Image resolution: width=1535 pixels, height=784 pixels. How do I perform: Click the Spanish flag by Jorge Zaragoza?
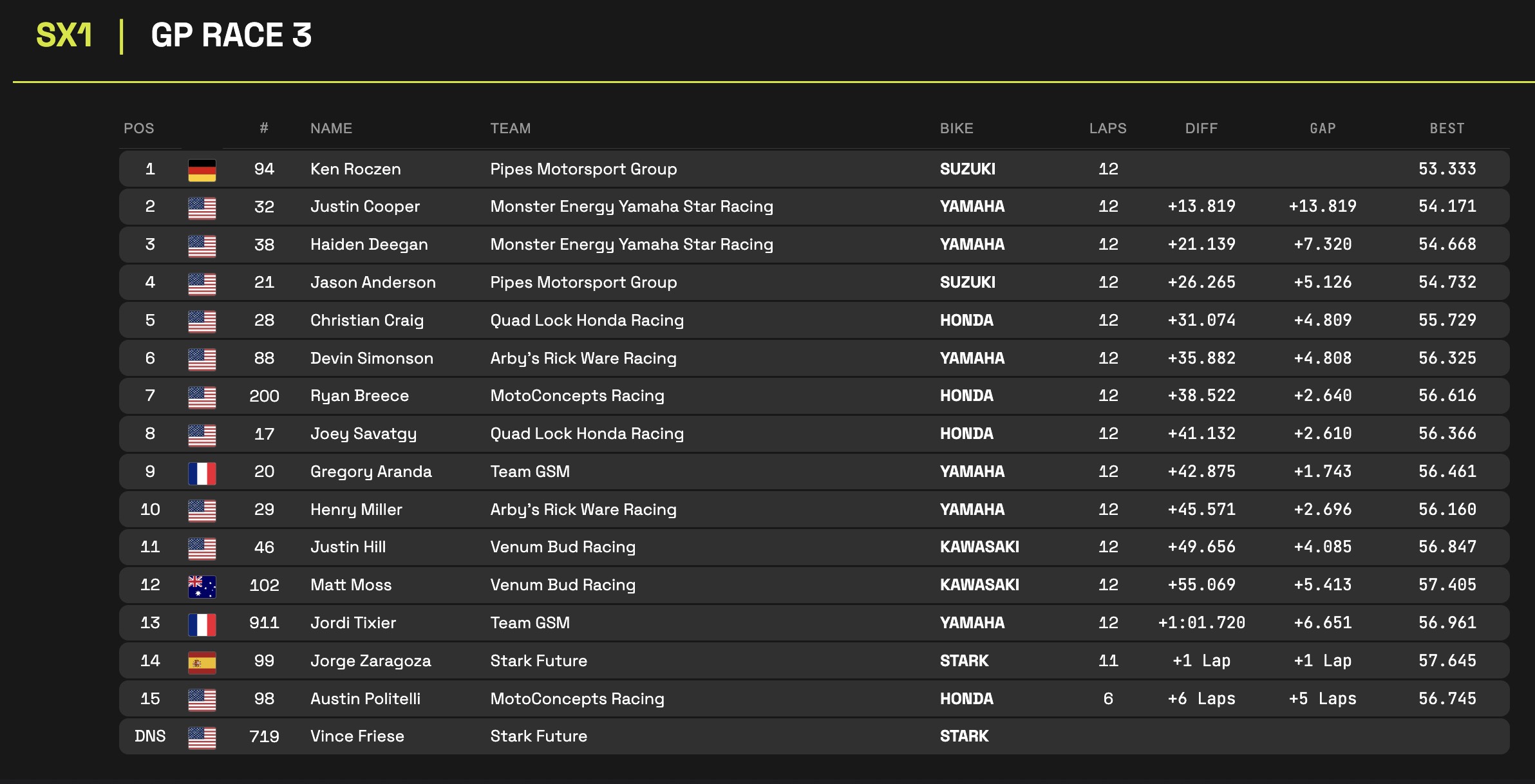202,662
